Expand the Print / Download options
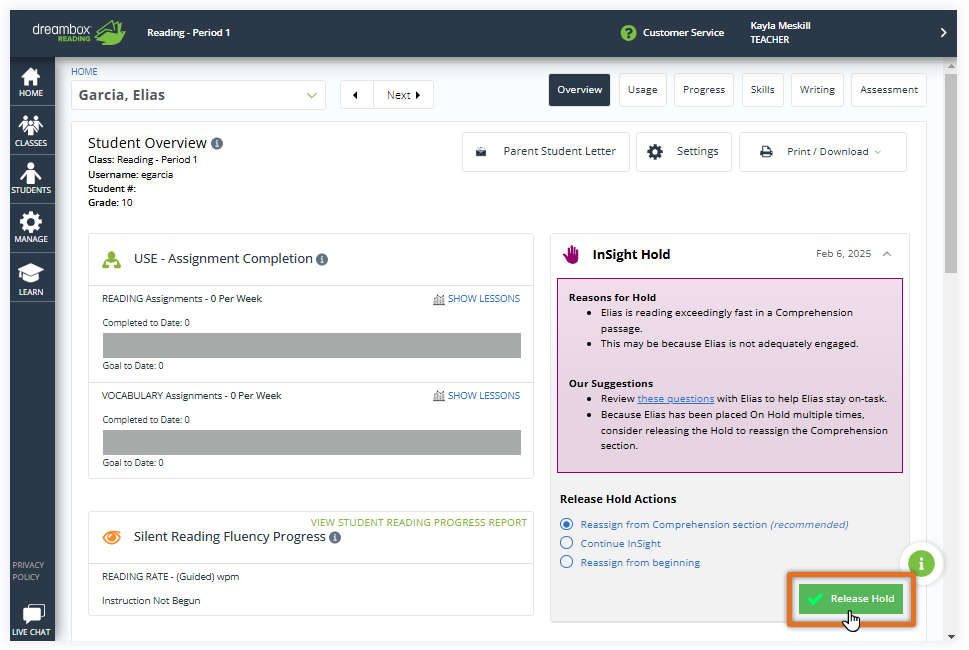The width and height of the screenshot is (969, 650). click(822, 151)
